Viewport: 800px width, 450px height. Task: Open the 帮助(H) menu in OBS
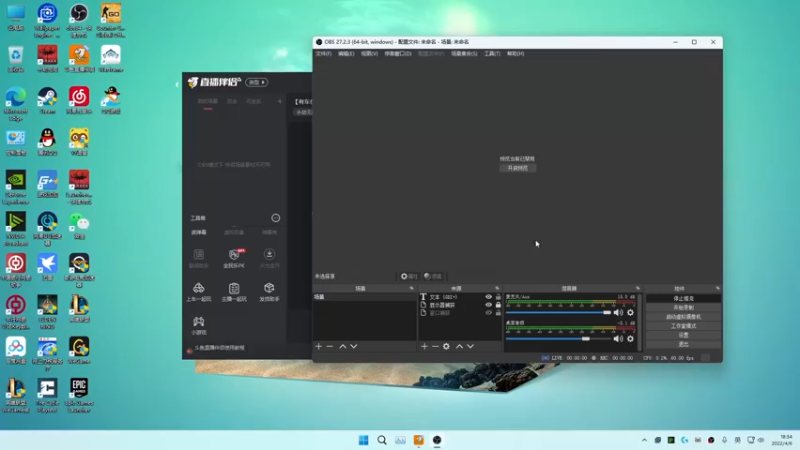[515, 54]
